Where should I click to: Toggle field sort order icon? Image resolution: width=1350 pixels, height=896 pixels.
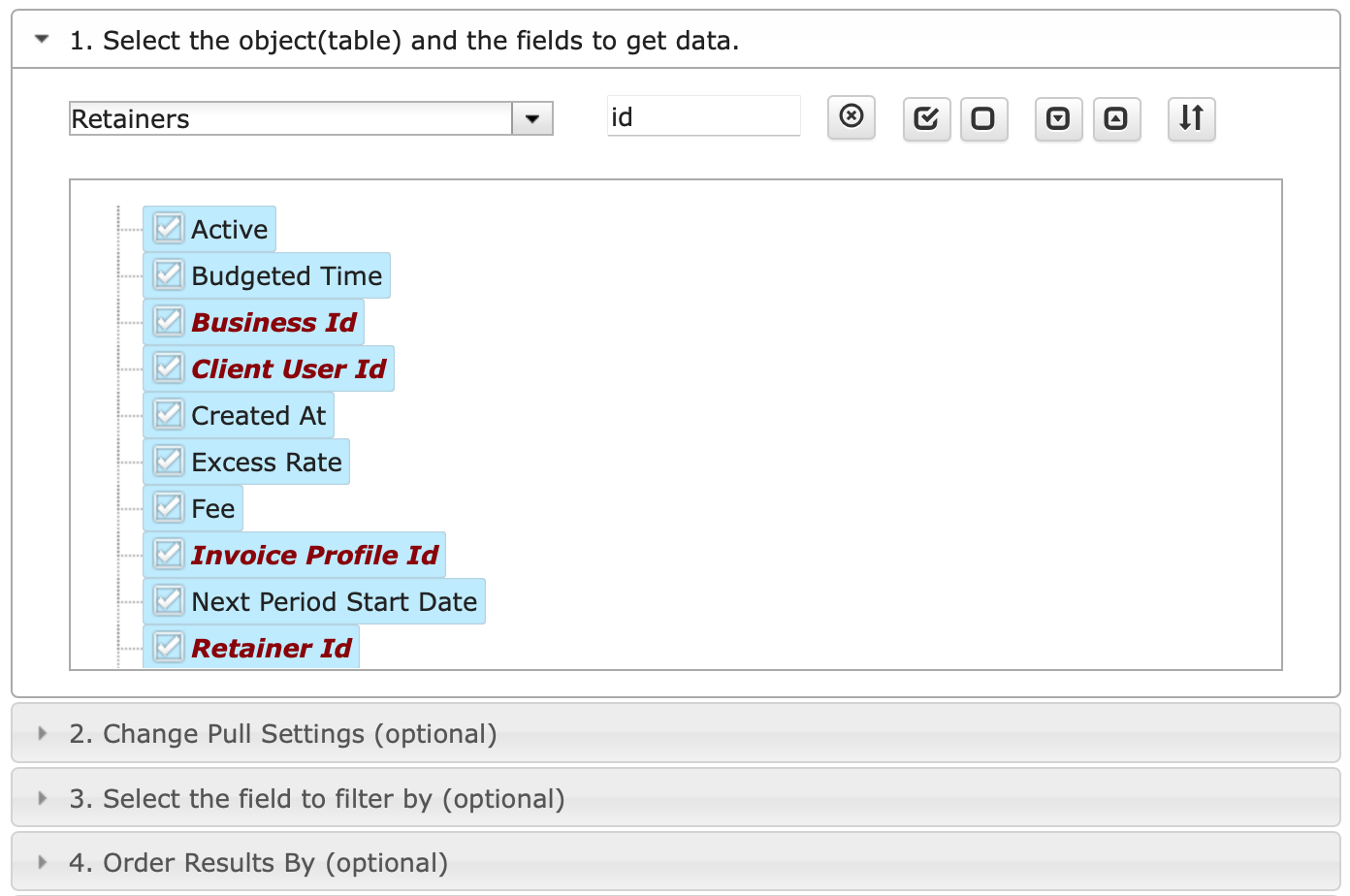(x=1191, y=119)
